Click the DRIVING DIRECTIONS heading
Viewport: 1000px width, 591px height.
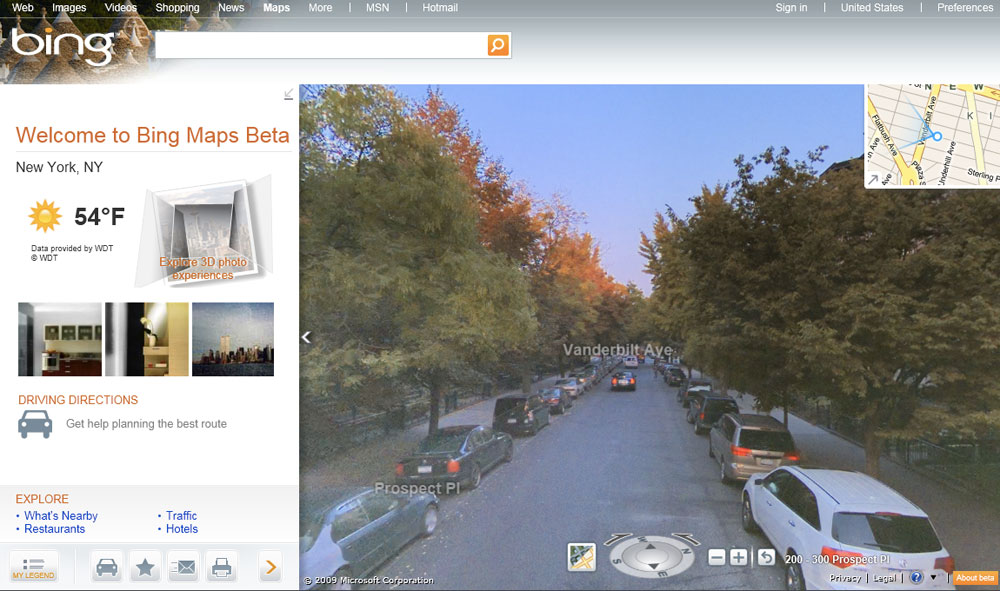(x=78, y=400)
